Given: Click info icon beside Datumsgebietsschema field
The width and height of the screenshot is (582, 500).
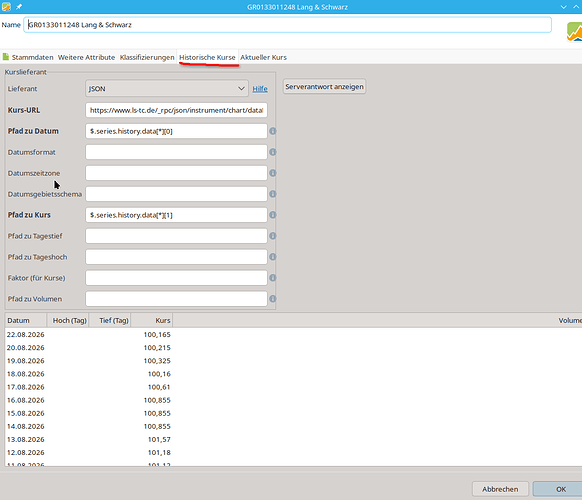Looking at the screenshot, I should click(x=272, y=194).
